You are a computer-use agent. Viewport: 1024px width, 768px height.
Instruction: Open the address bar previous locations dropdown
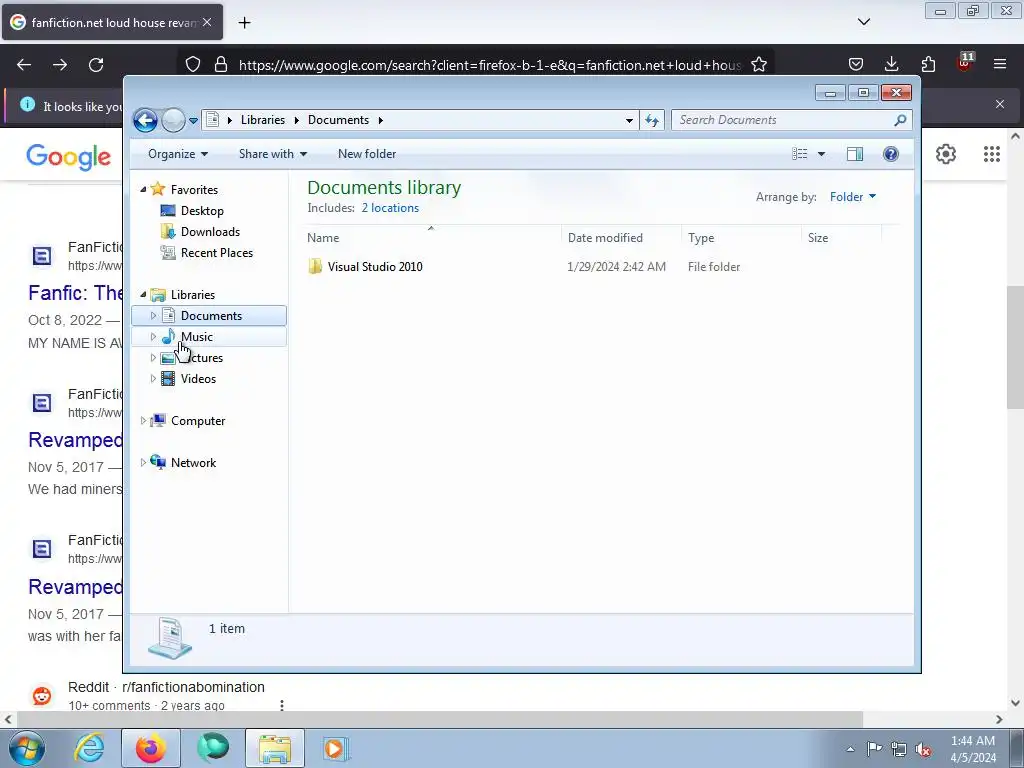tap(629, 120)
